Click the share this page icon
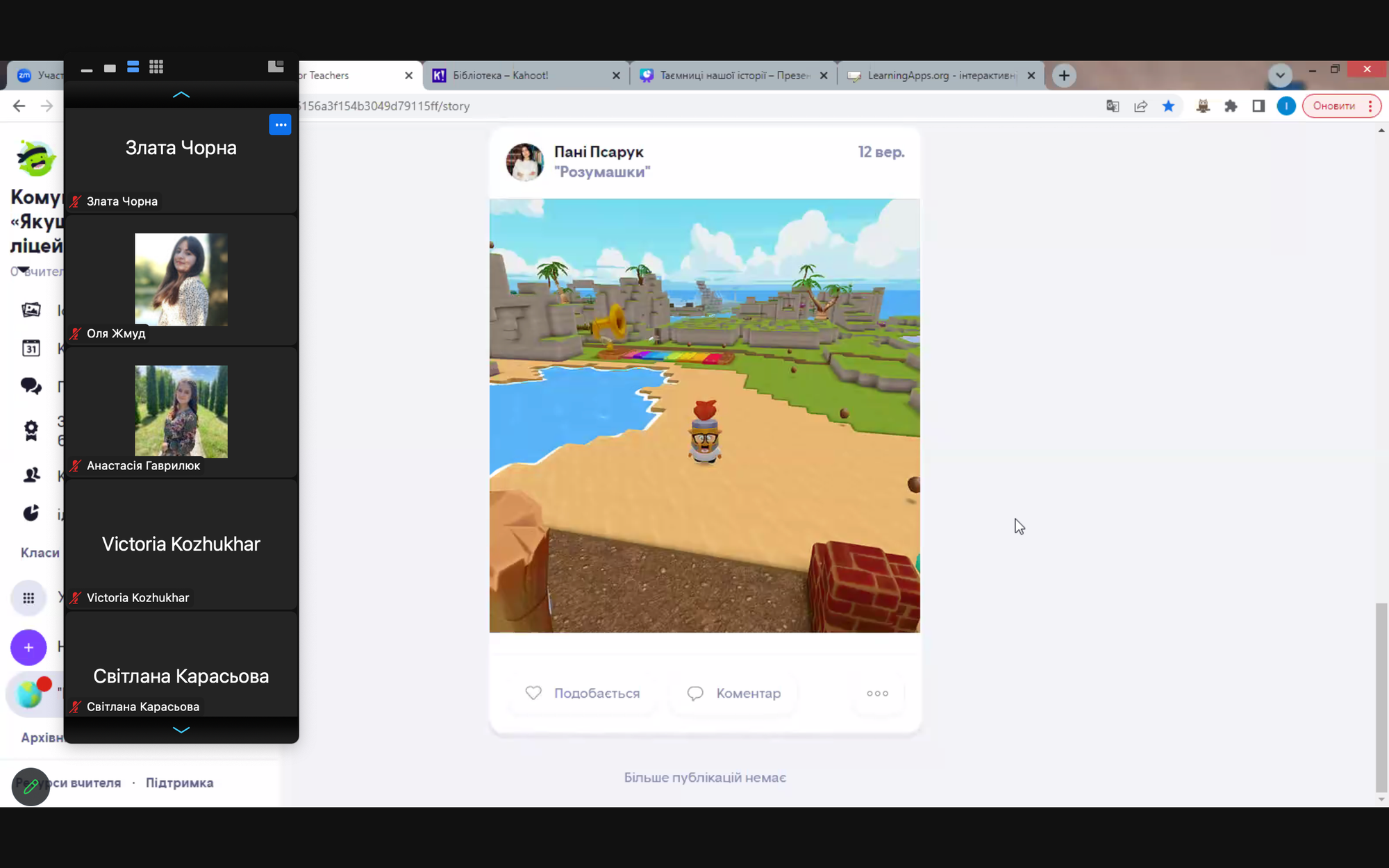 (1140, 106)
